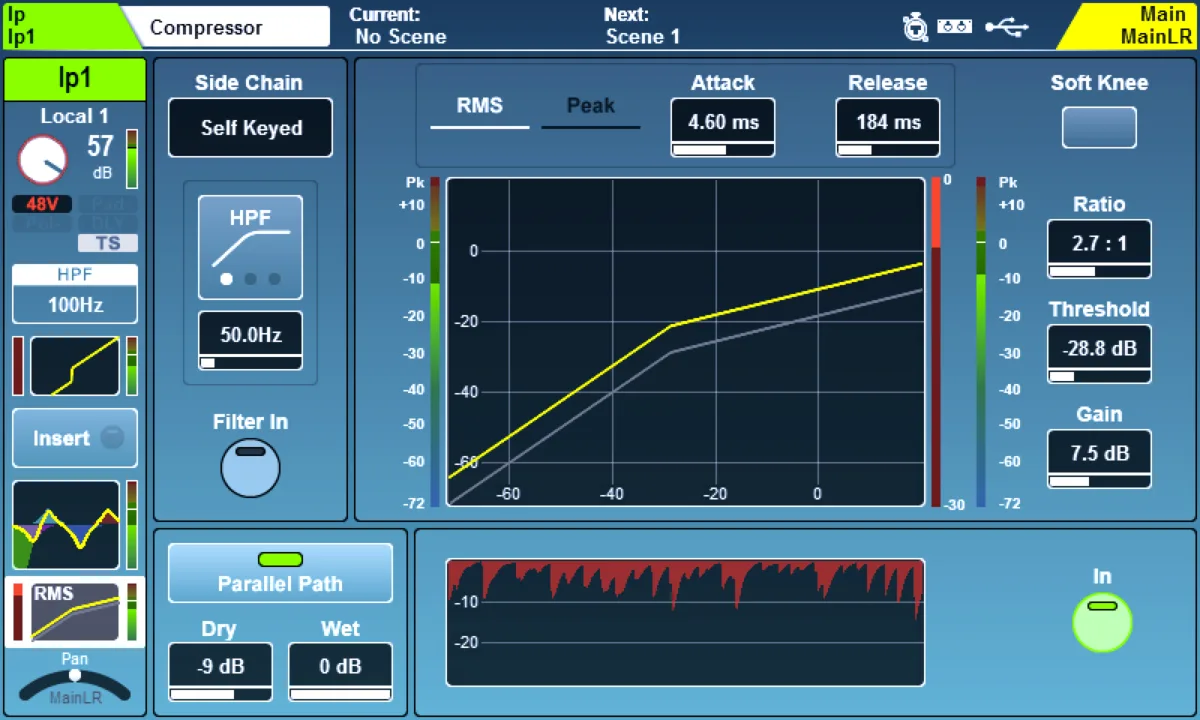The width and height of the screenshot is (1200, 720).
Task: Select the Dry level -9 dB box
Action: (x=220, y=672)
